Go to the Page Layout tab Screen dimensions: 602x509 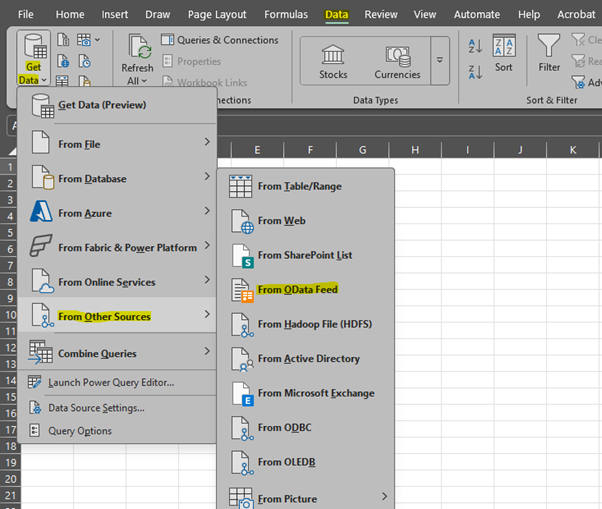pos(217,15)
